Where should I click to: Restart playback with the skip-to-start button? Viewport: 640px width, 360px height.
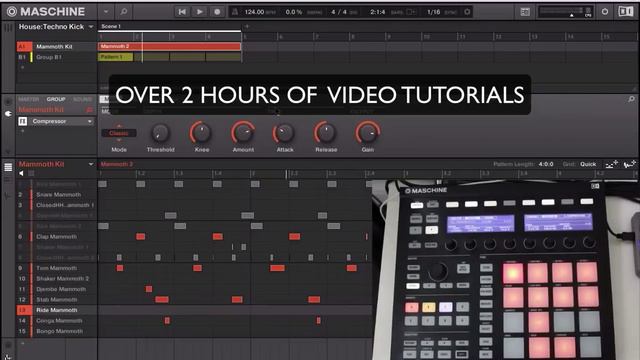click(182, 12)
